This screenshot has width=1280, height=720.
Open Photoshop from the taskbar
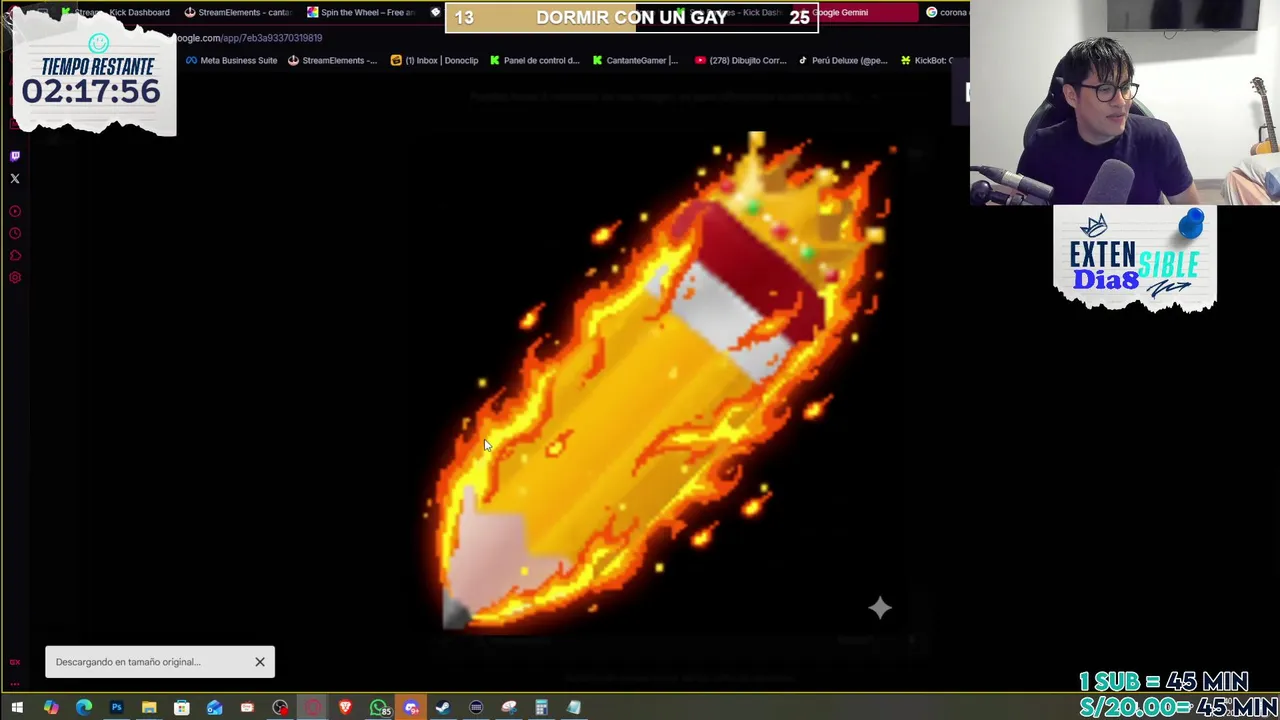pos(116,708)
